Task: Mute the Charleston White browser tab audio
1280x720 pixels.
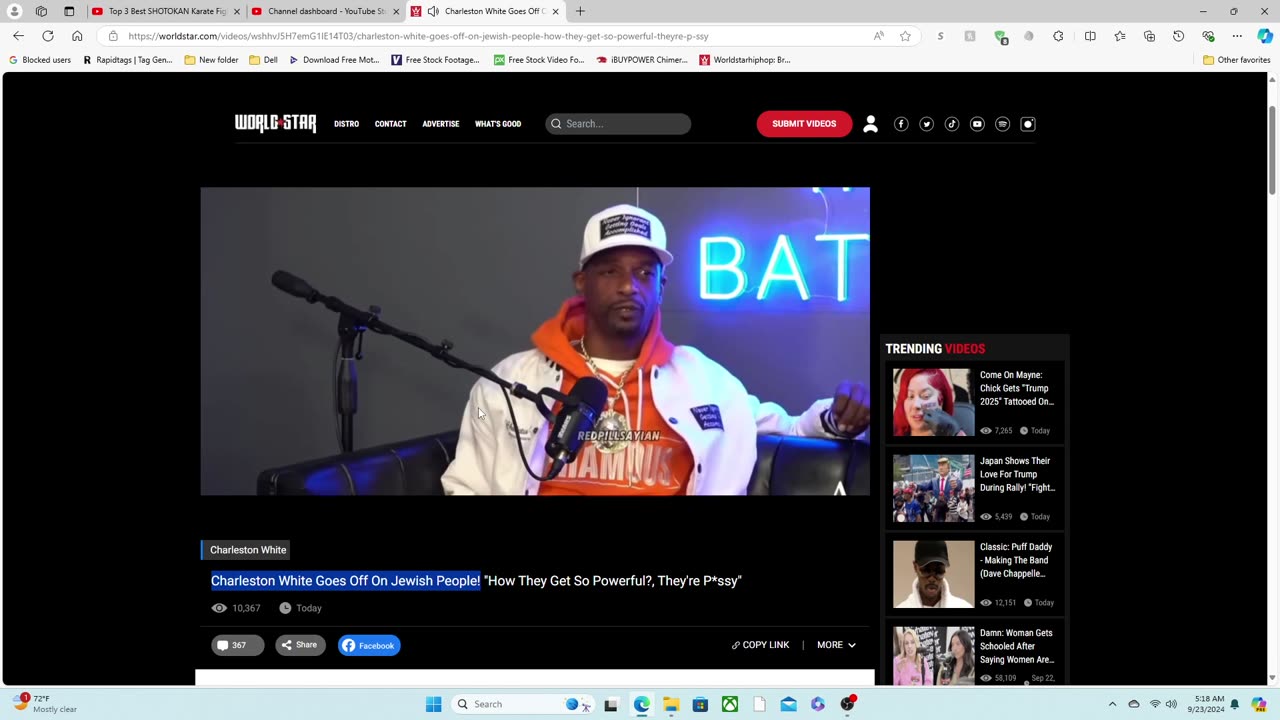Action: [433, 11]
